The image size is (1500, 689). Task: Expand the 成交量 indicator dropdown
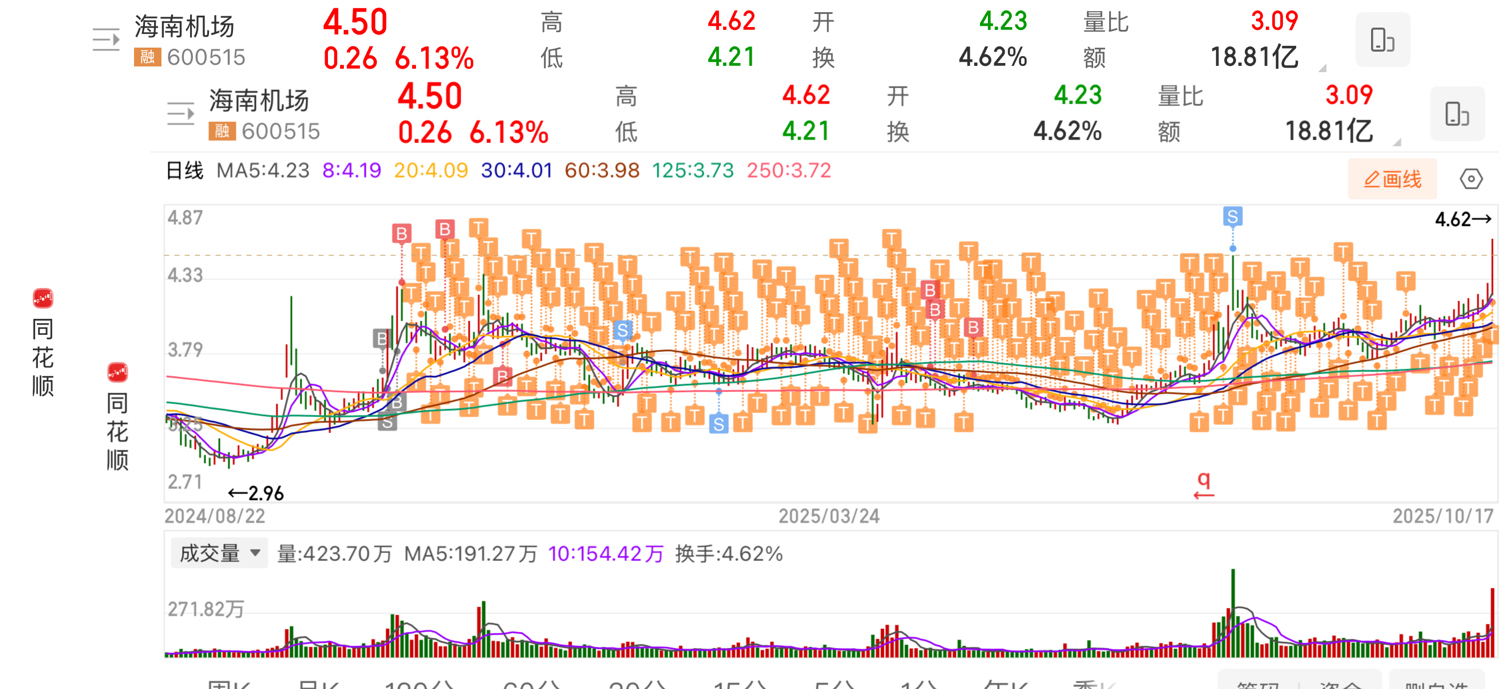(219, 553)
